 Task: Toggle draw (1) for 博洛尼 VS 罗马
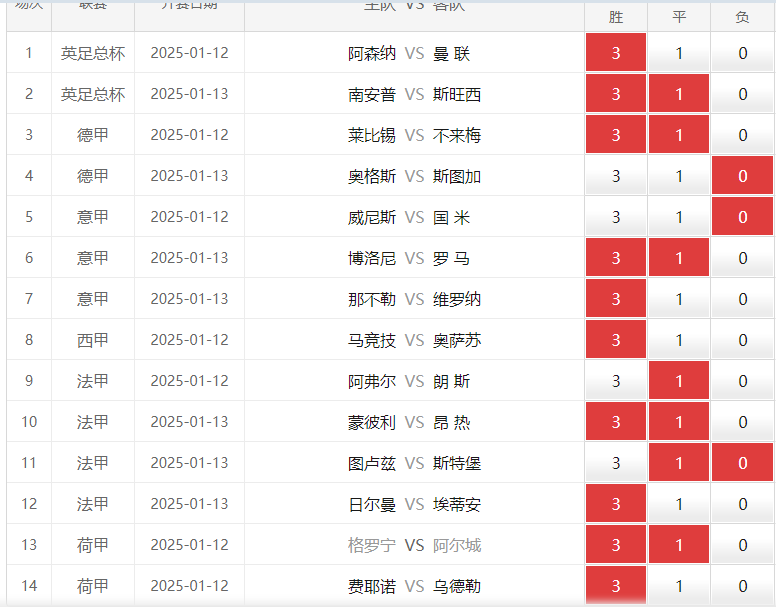[679, 258]
